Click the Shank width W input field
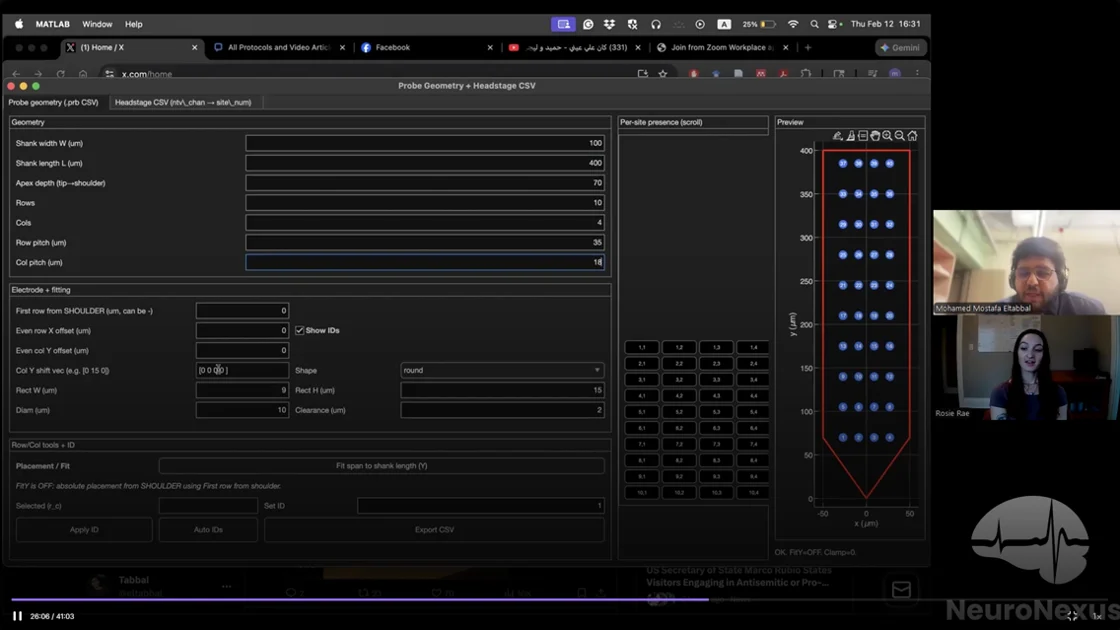 [425, 143]
